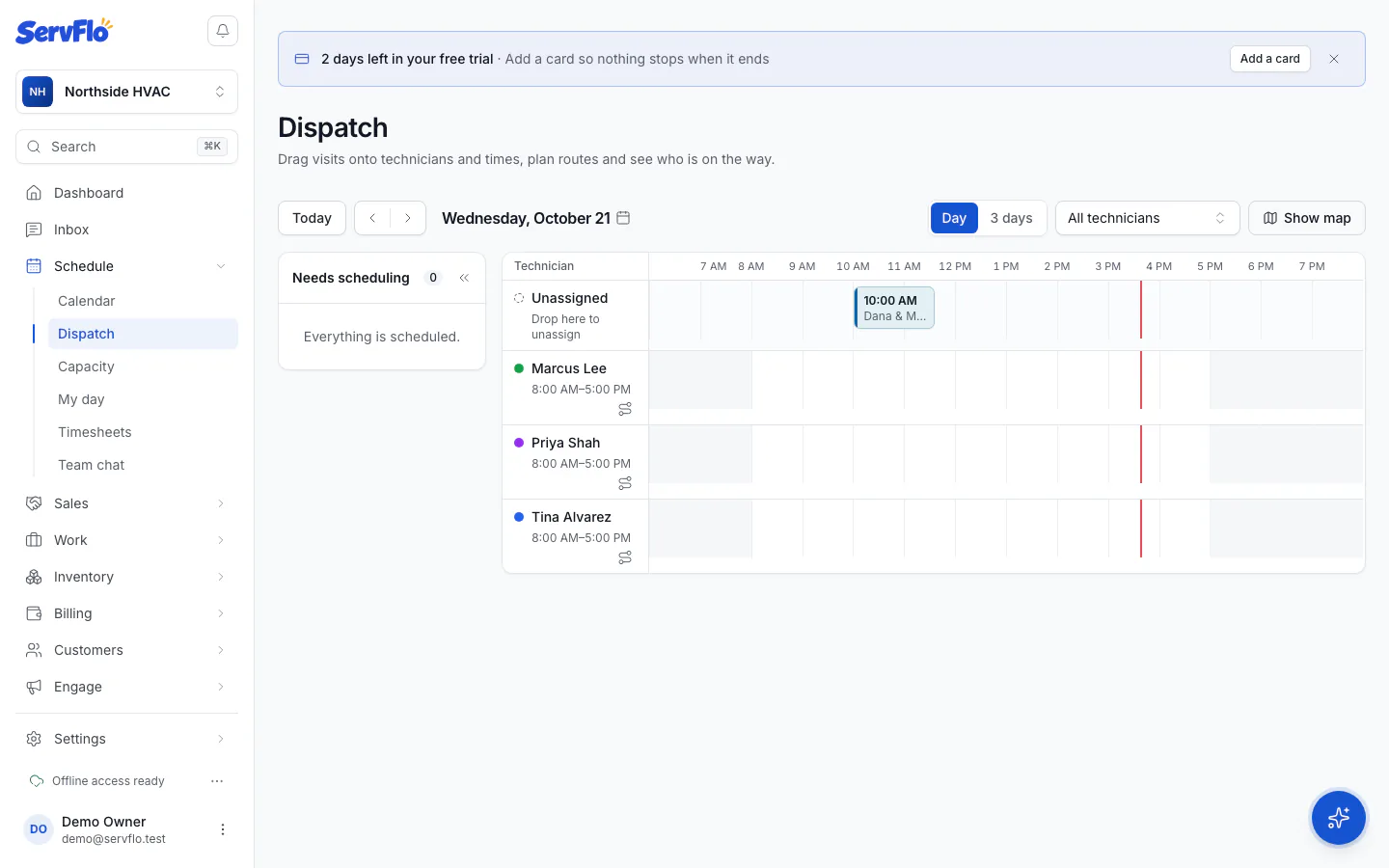Open offline access options ellipsis

tap(217, 781)
